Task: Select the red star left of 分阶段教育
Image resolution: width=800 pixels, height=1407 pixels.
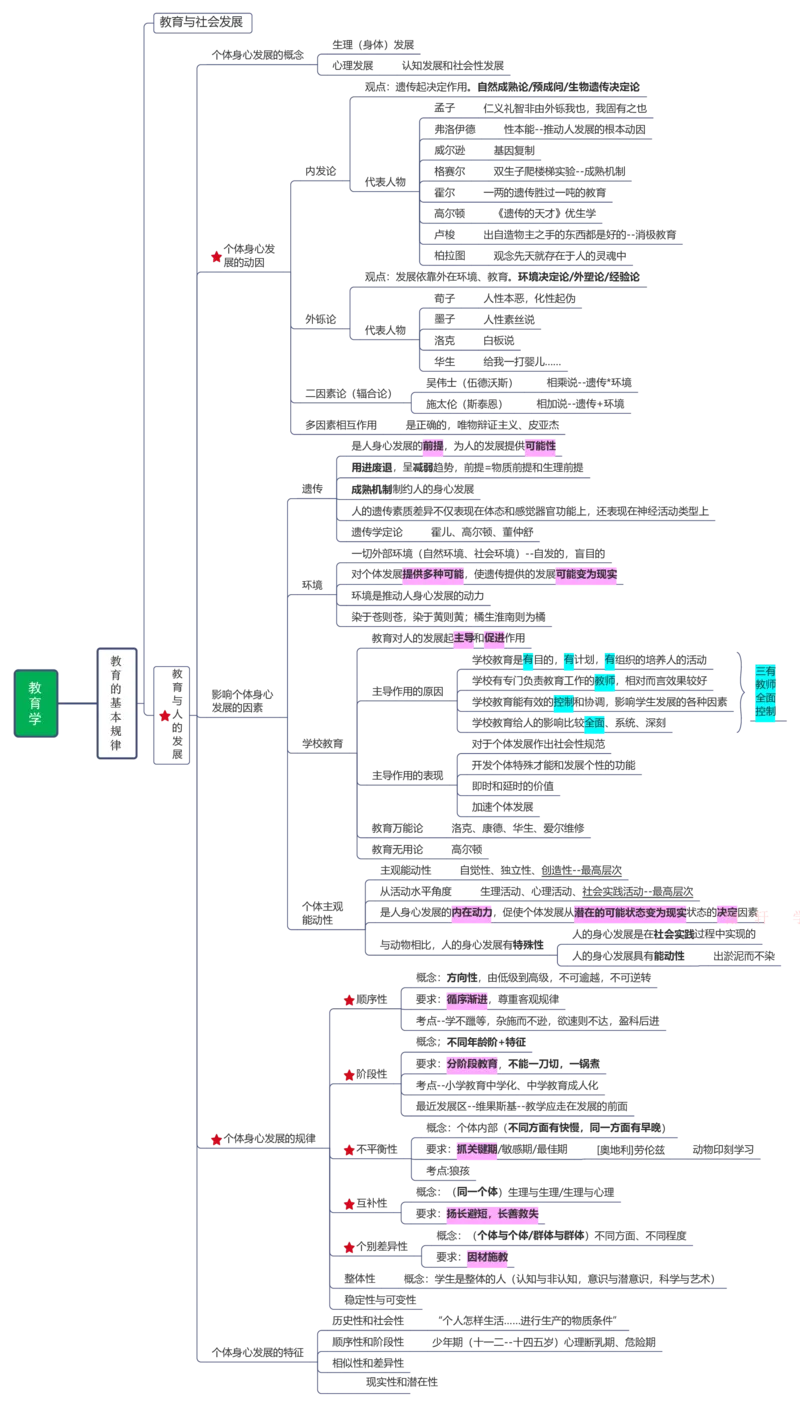Action: (349, 1075)
